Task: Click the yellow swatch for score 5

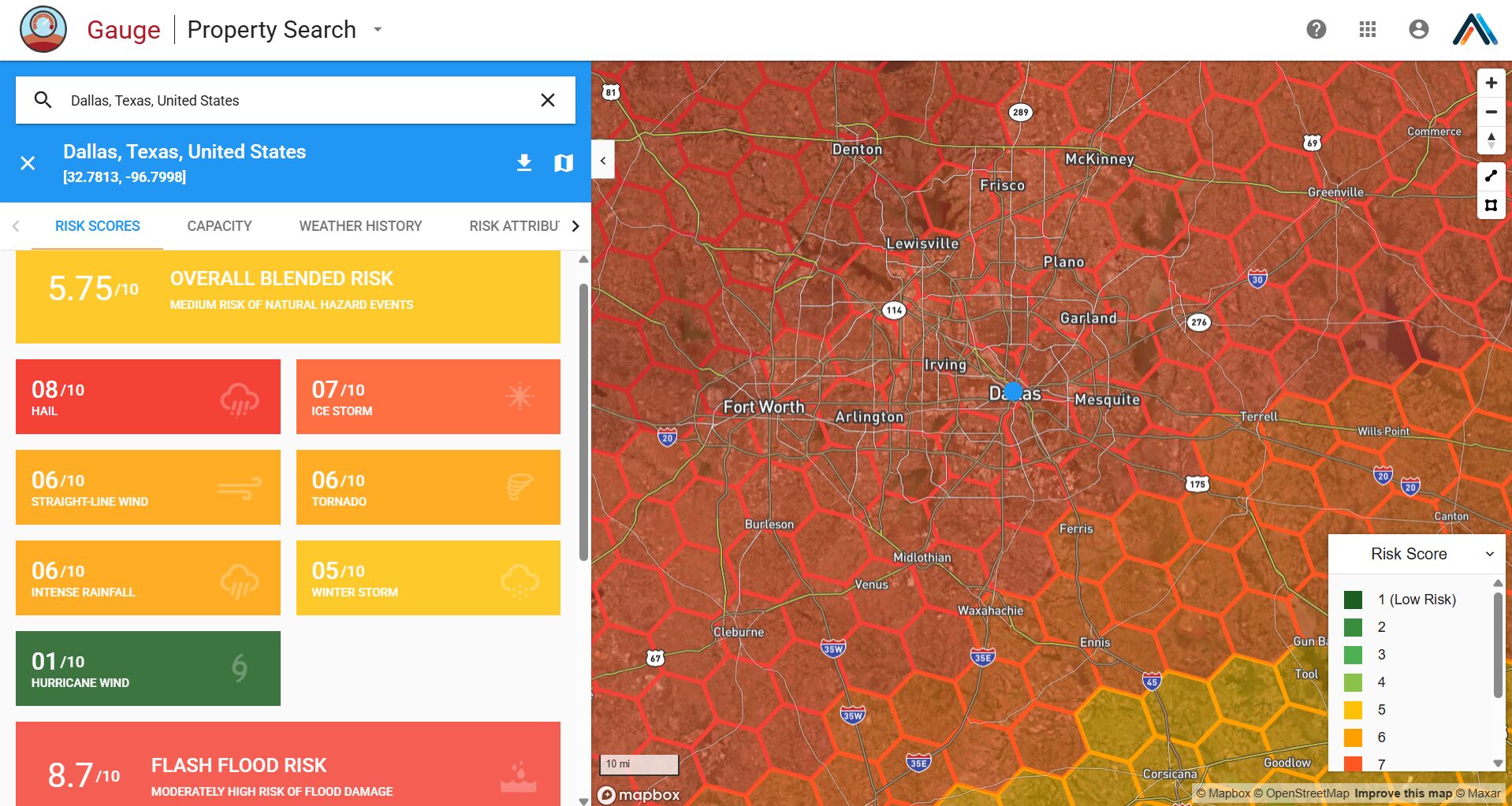Action: click(1353, 710)
